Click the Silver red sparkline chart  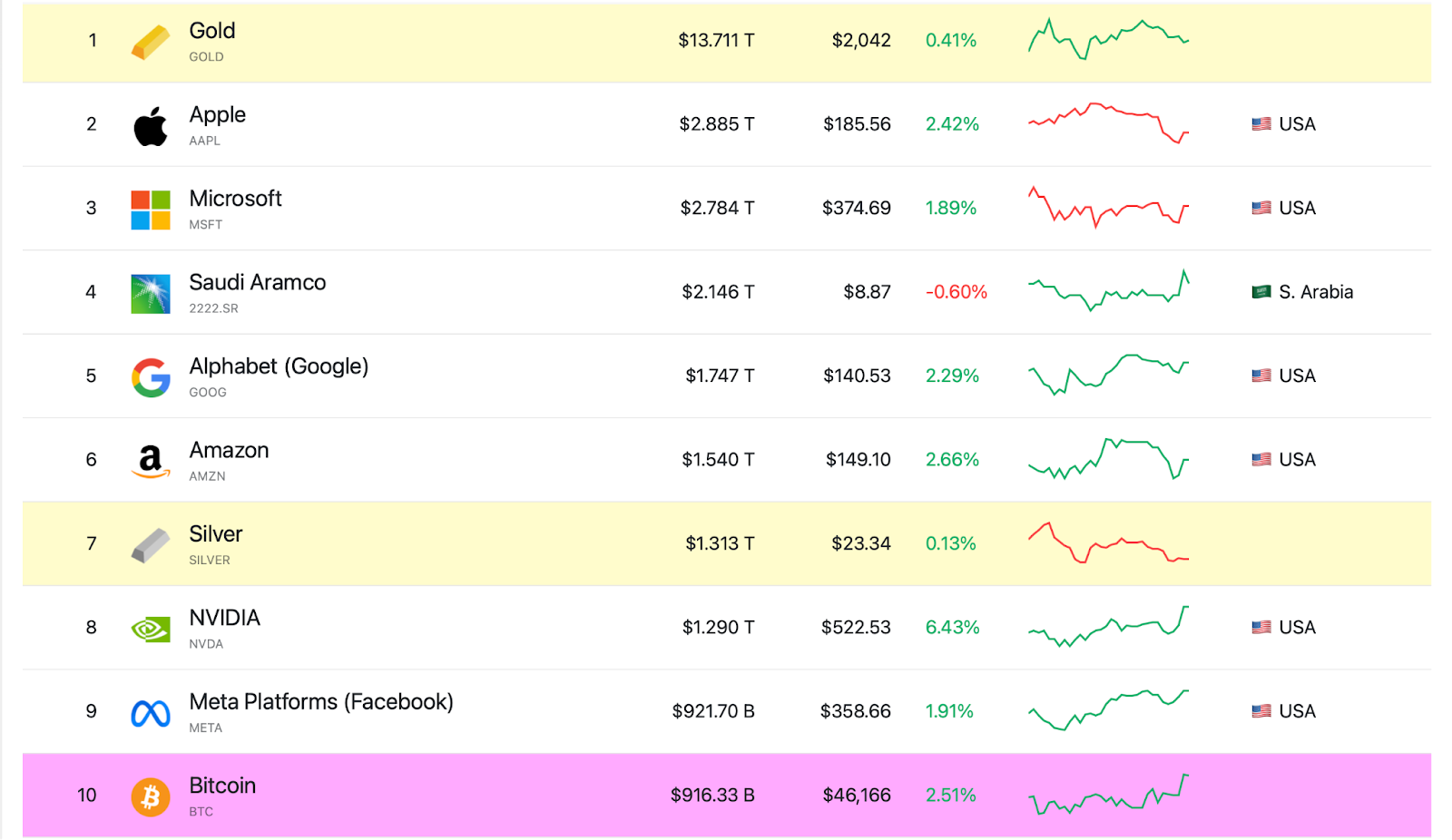tap(1108, 542)
